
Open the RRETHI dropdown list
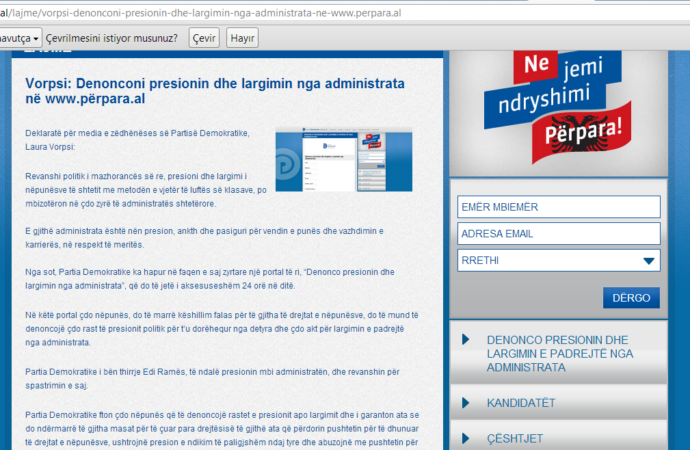tap(558, 260)
